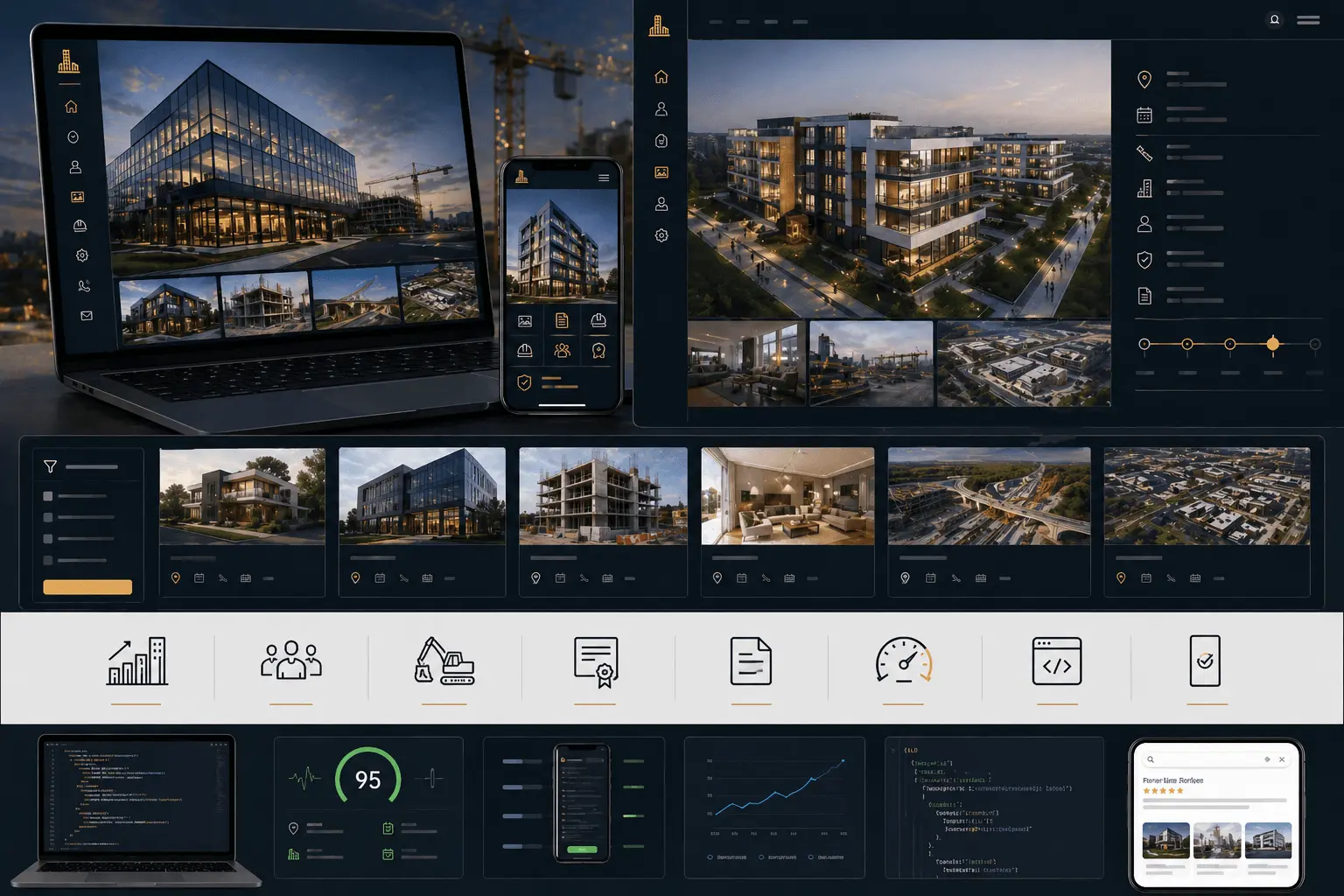Select the highlighted yellow timeline step
The width and height of the screenshot is (1344, 896).
pyautogui.click(x=1273, y=344)
